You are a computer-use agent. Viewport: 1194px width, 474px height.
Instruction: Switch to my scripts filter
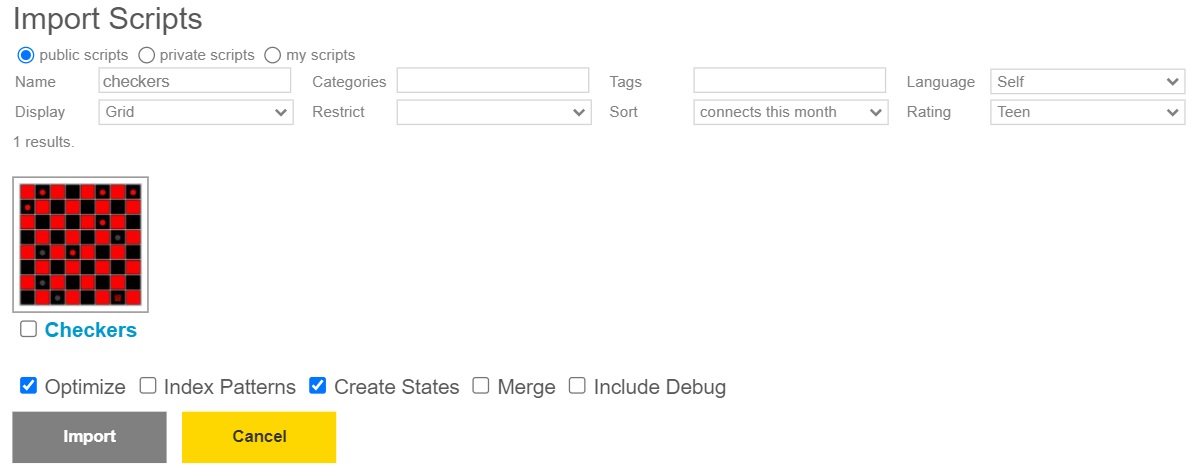coord(273,55)
